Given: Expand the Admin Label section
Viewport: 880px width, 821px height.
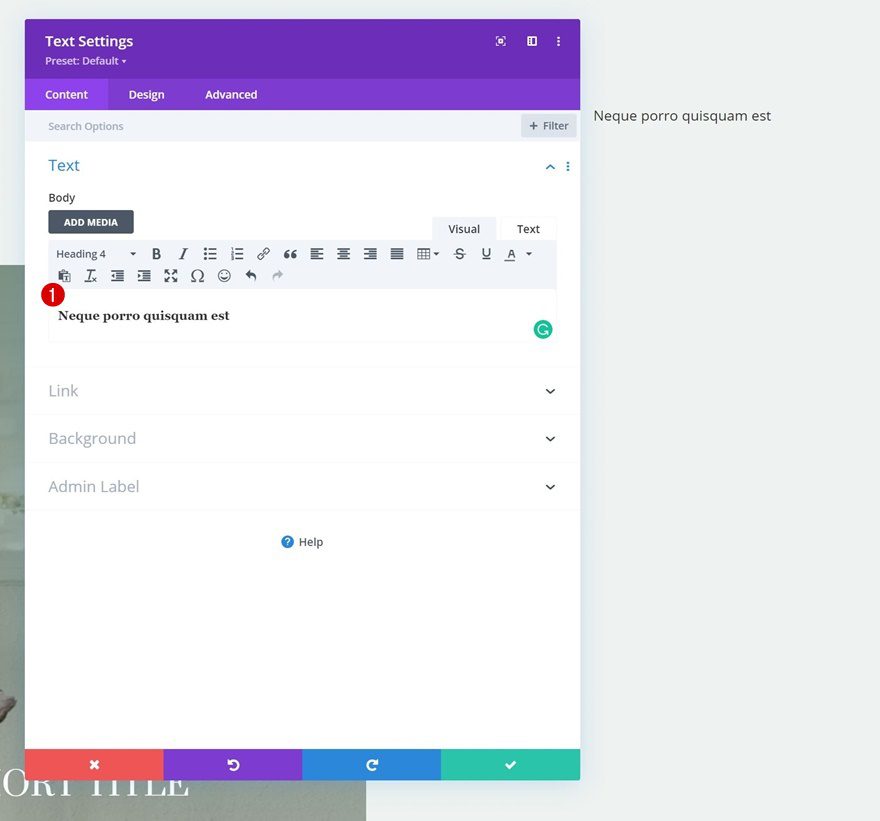Looking at the screenshot, I should pyautogui.click(x=300, y=486).
